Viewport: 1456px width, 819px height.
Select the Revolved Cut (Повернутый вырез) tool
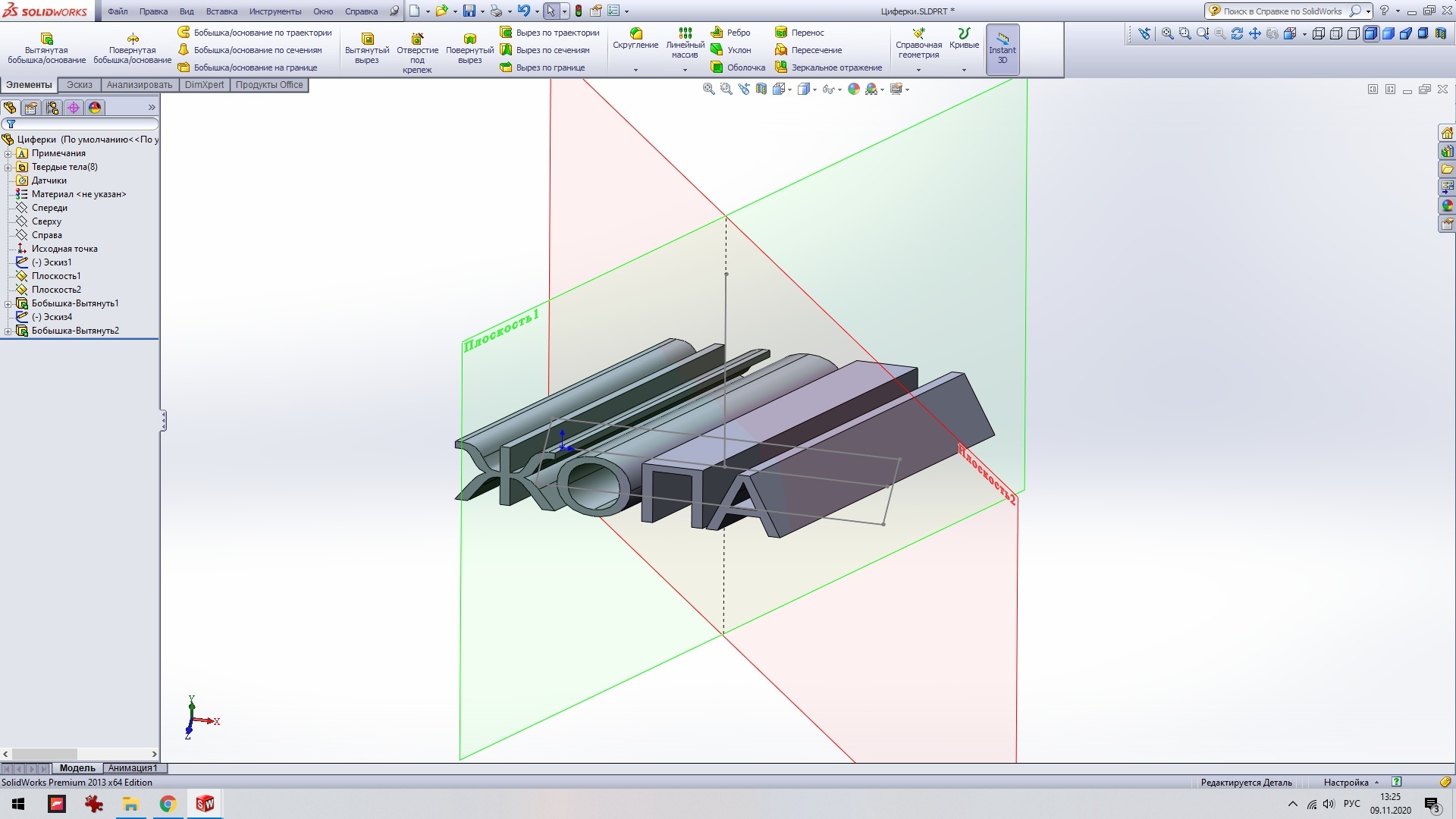pos(469,48)
